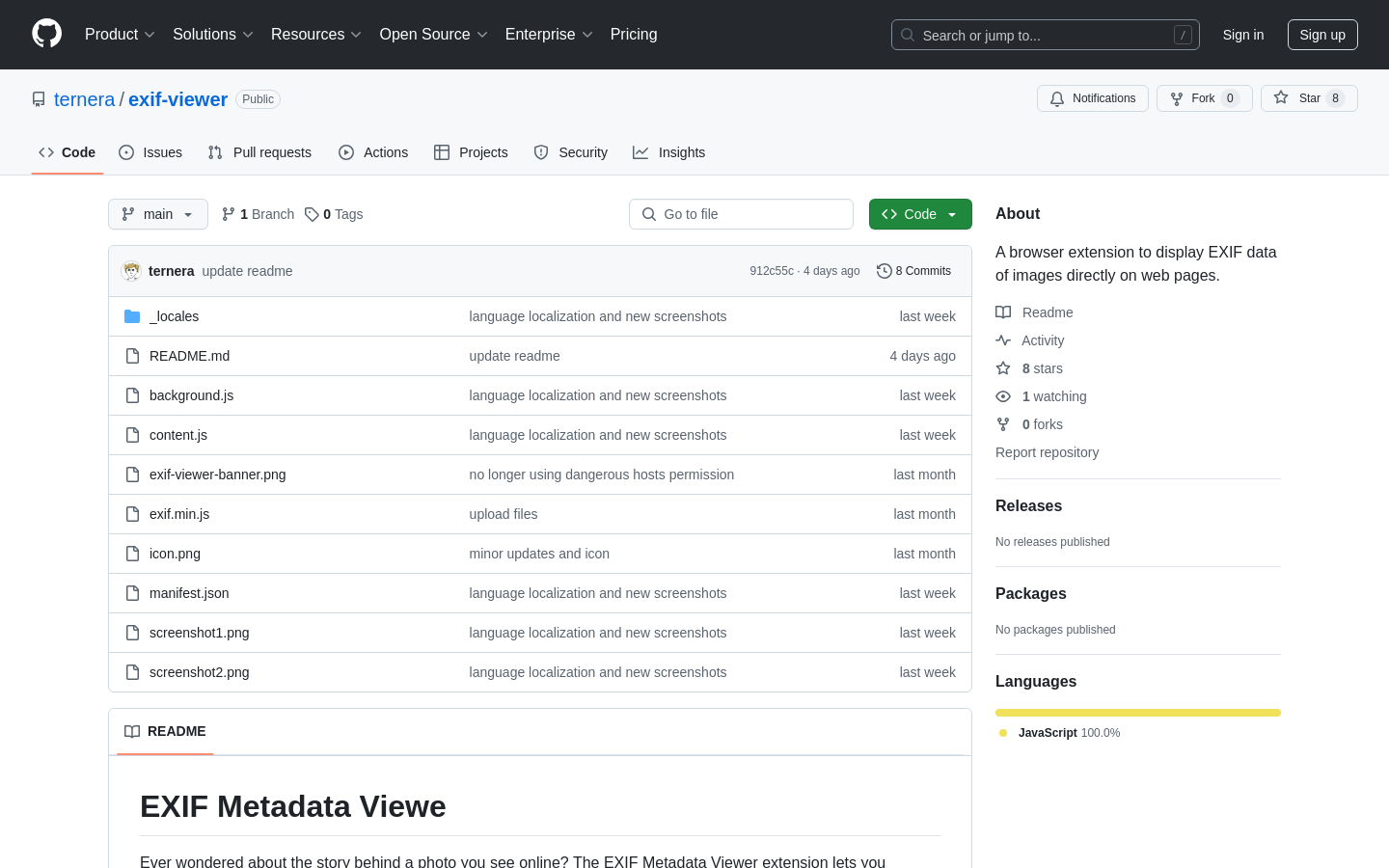Viewport: 1389px width, 868px height.
Task: Open 'minor updates and icon' commit message
Action: tap(539, 554)
